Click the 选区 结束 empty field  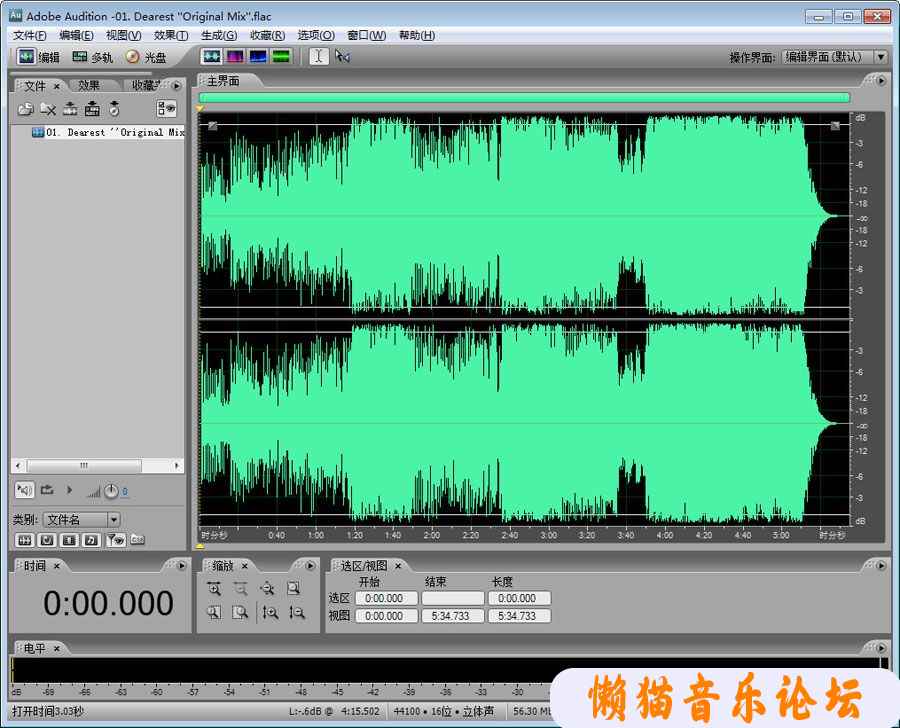click(x=453, y=598)
